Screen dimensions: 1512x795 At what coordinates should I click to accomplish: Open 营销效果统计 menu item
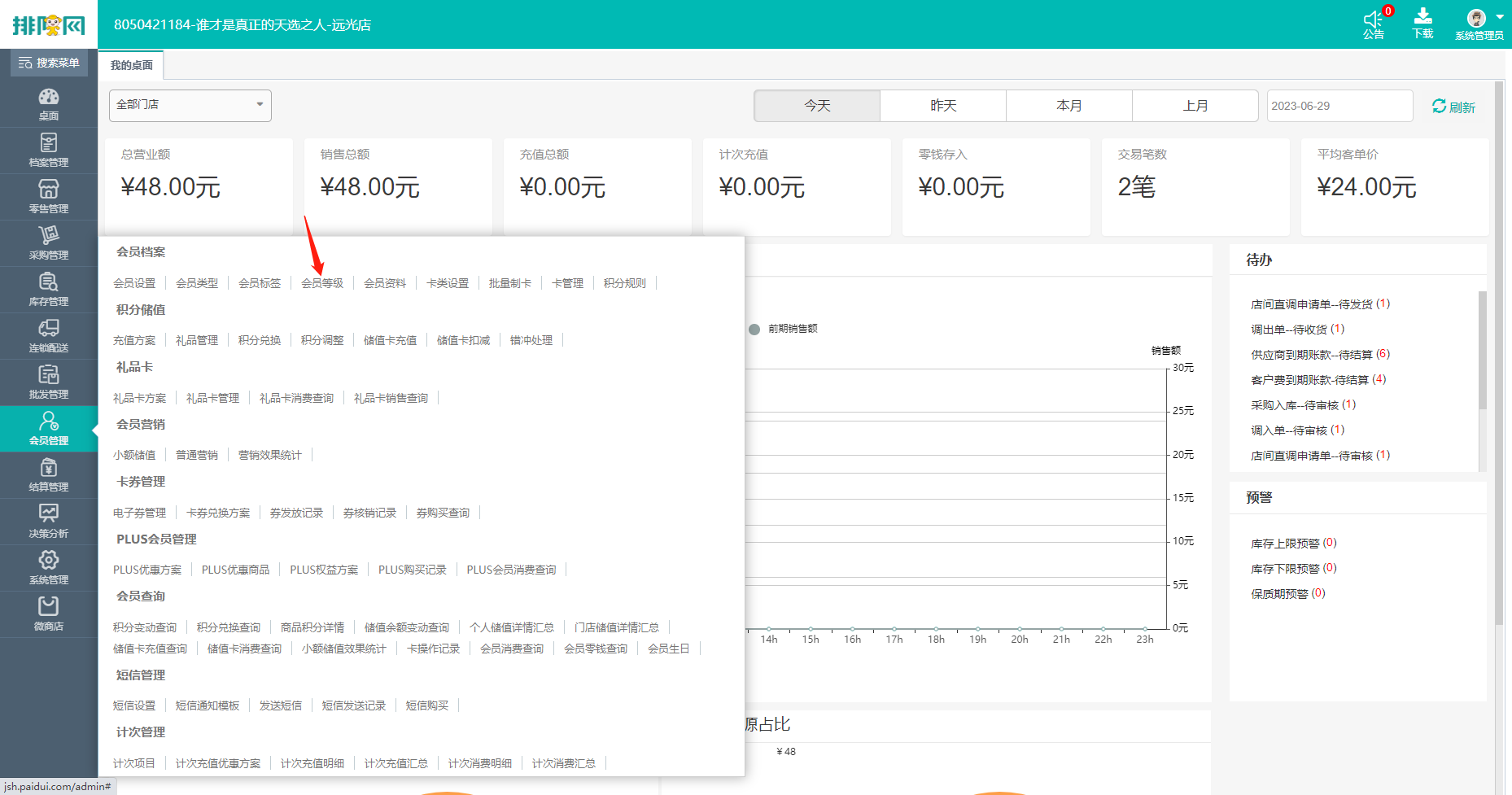pyautogui.click(x=270, y=455)
